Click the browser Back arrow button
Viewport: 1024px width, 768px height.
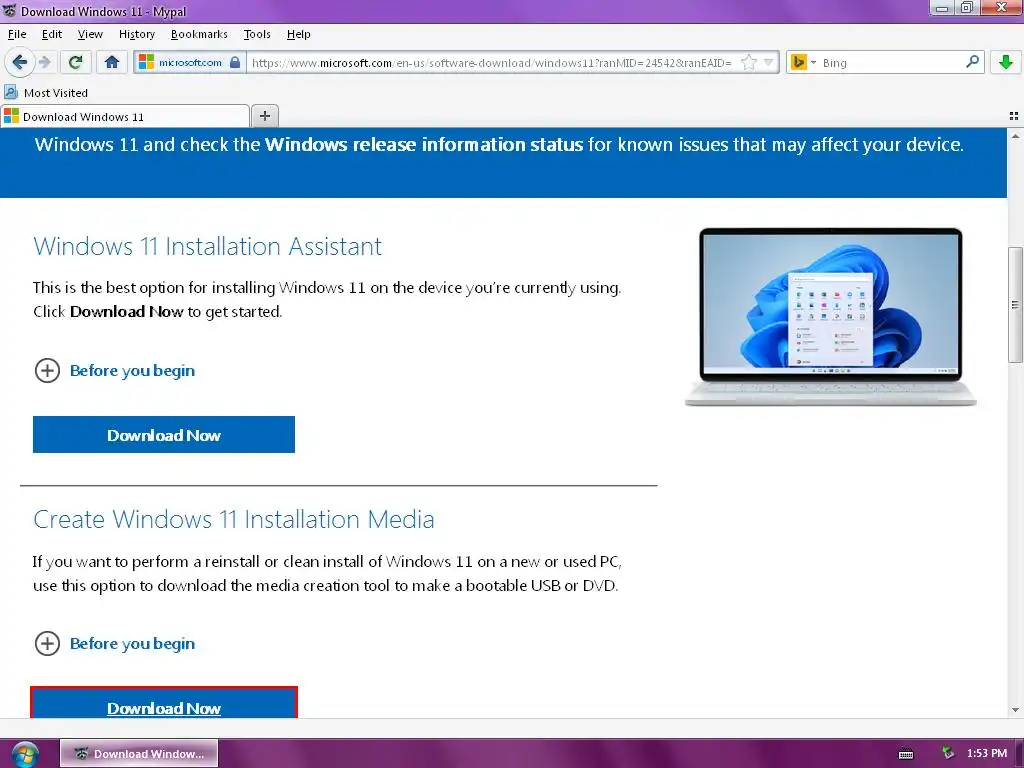click(20, 63)
